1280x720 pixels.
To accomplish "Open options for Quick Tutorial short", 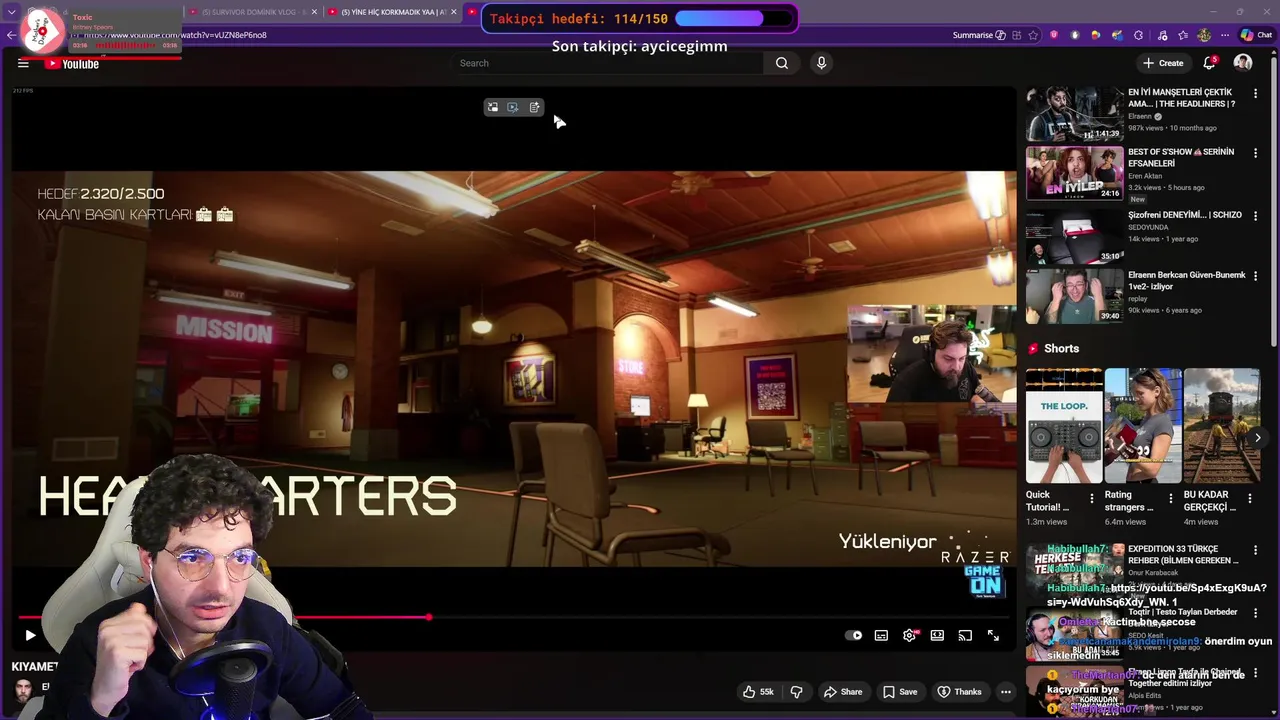I will pos(1091,498).
